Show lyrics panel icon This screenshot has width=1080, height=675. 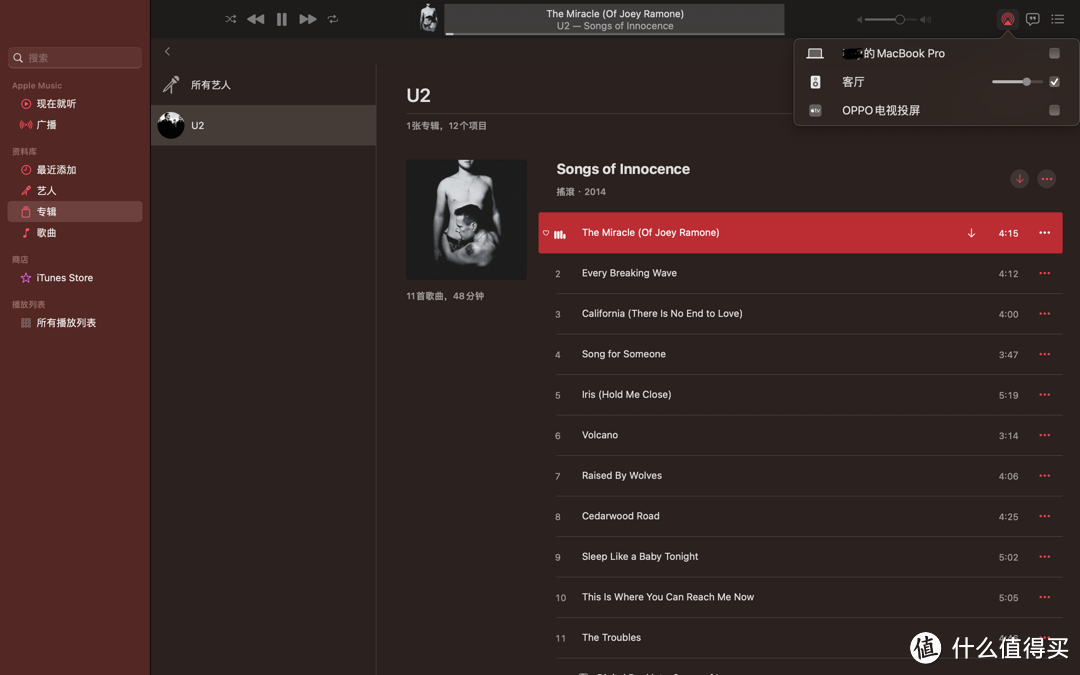click(1032, 19)
